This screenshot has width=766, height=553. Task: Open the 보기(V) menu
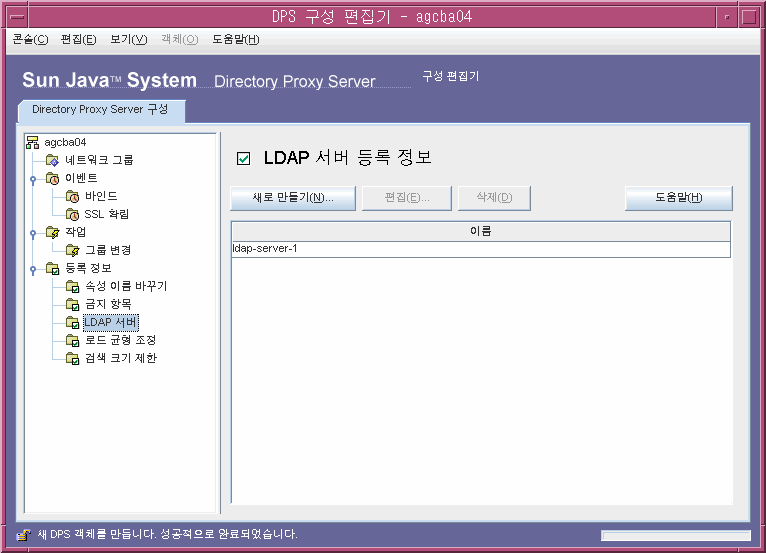pyautogui.click(x=128, y=39)
